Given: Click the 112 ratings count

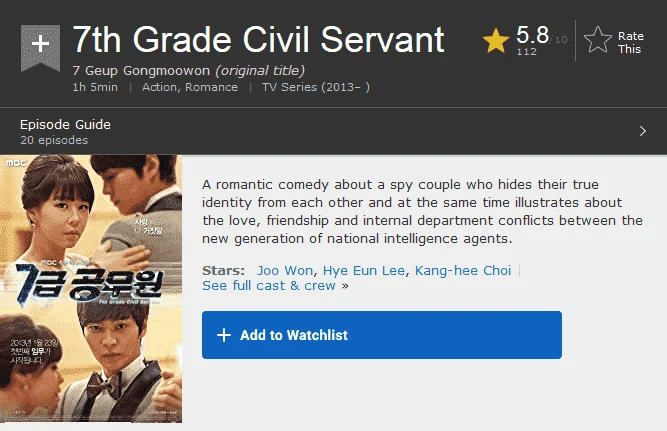Looking at the screenshot, I should coord(527,51).
